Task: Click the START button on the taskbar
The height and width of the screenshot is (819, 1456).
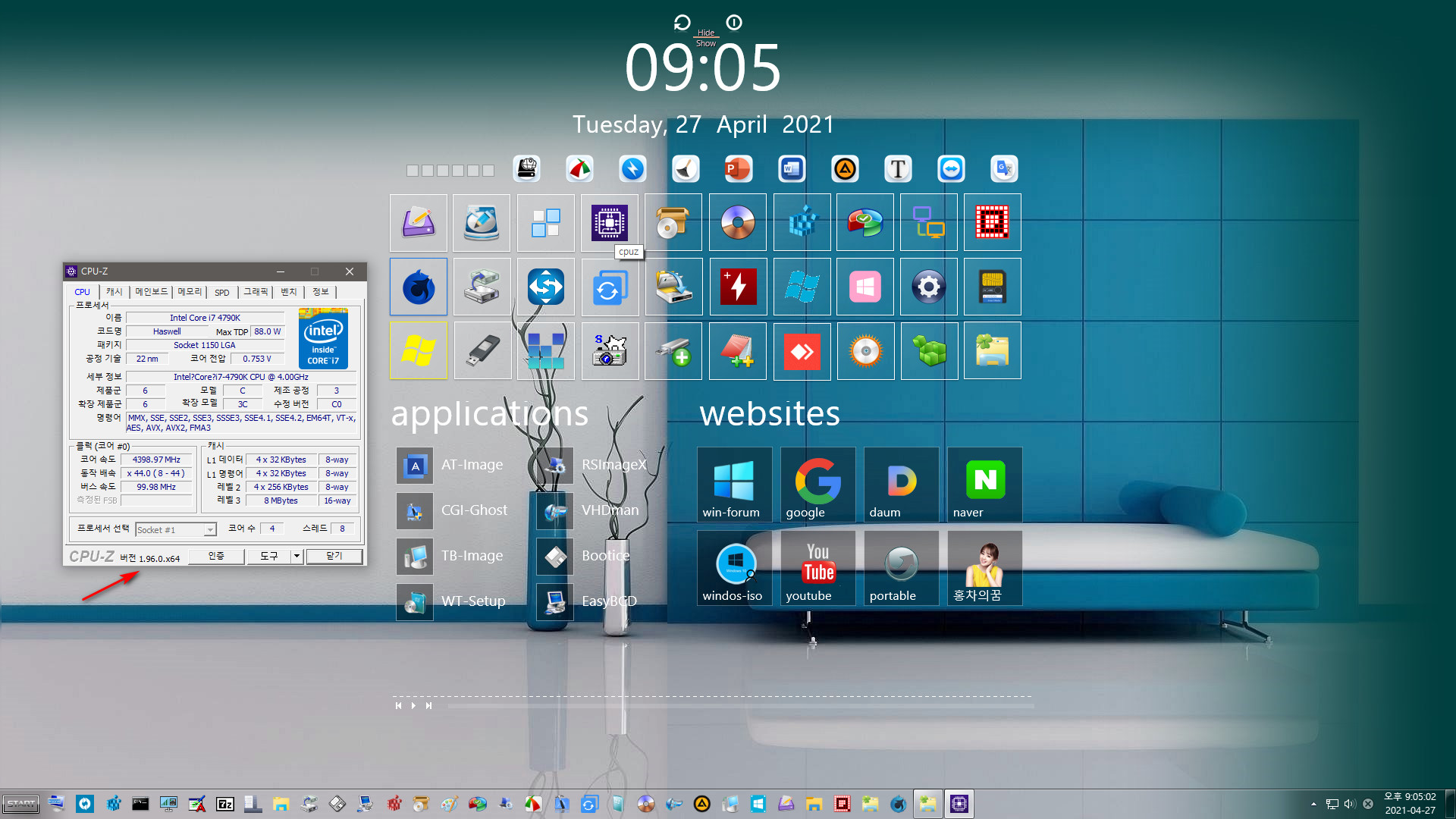Action: [x=21, y=804]
